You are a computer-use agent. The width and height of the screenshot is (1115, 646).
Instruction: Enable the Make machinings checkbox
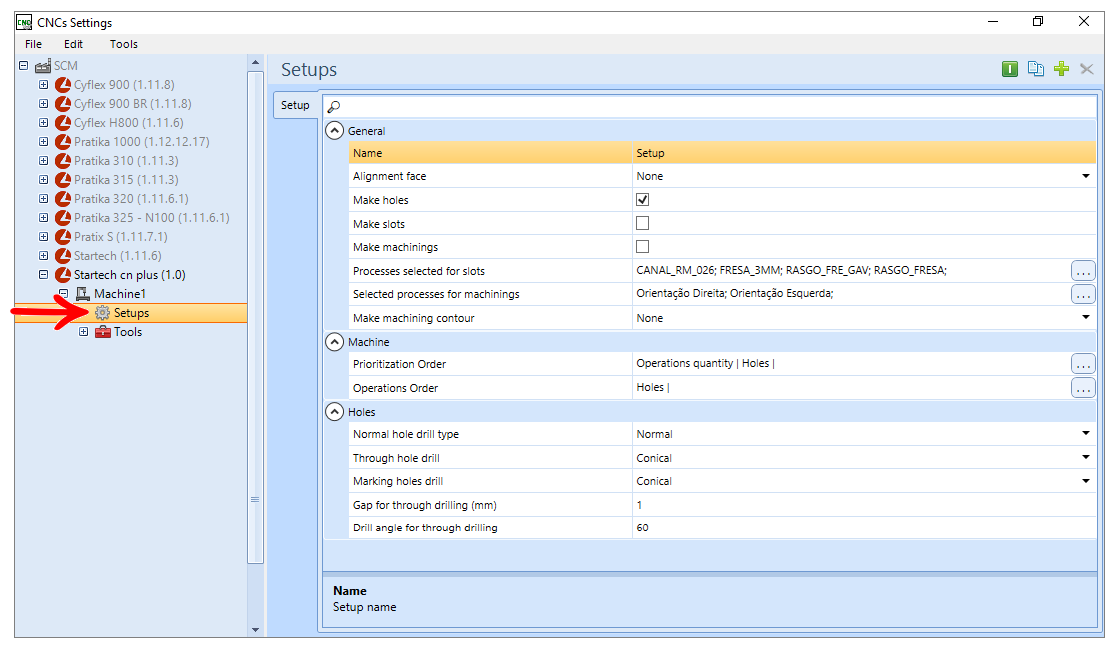click(642, 247)
